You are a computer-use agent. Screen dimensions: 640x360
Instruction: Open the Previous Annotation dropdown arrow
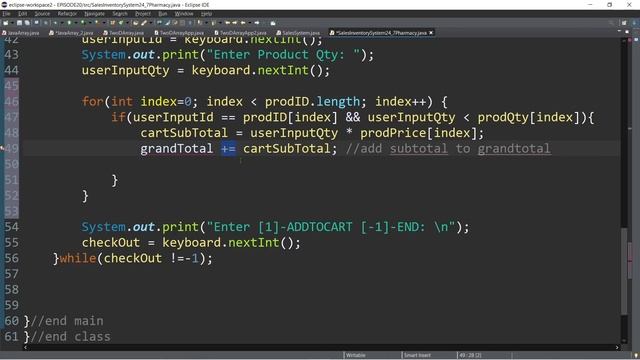point(220,23)
